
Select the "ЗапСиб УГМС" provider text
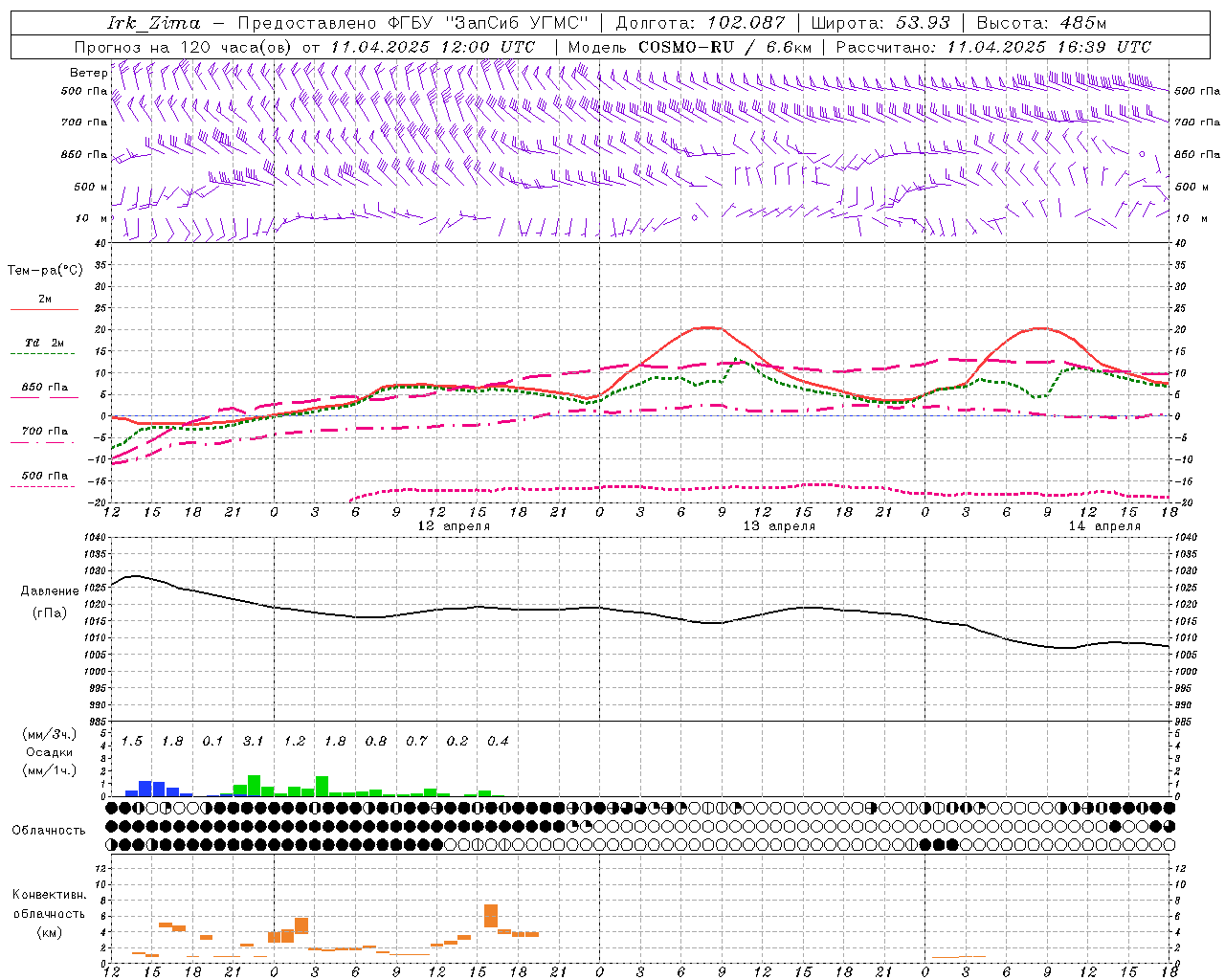coord(517,23)
